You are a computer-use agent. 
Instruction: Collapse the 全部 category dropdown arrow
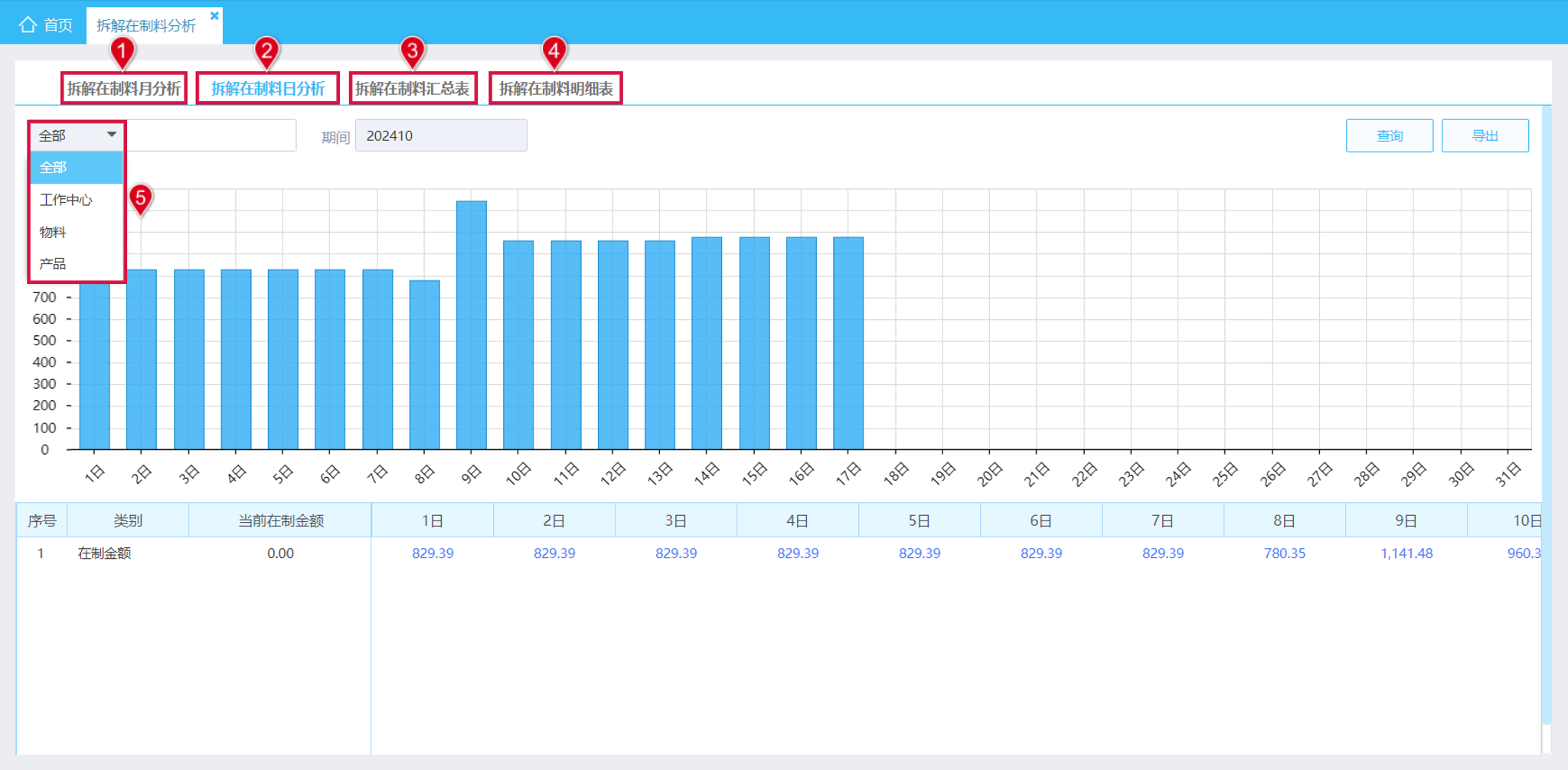(x=112, y=135)
